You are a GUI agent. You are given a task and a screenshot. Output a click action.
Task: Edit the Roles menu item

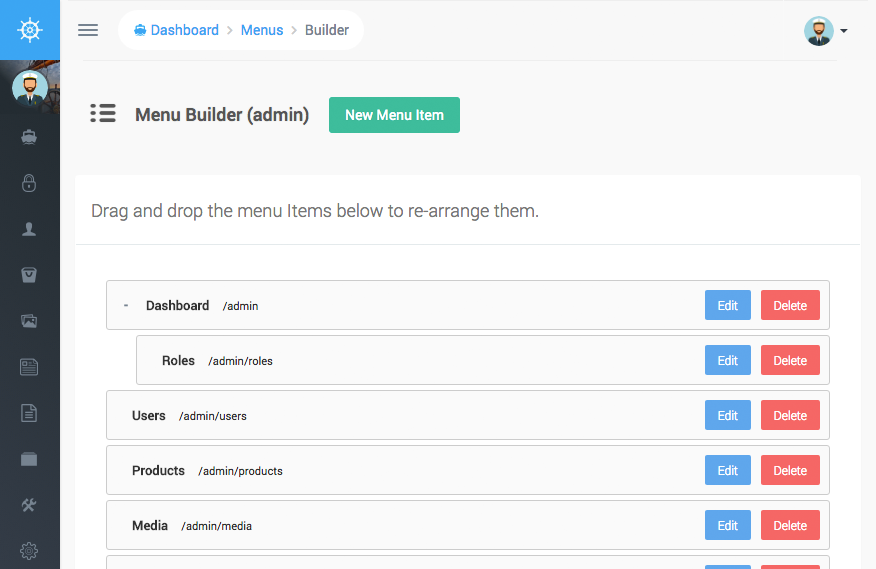tap(727, 361)
